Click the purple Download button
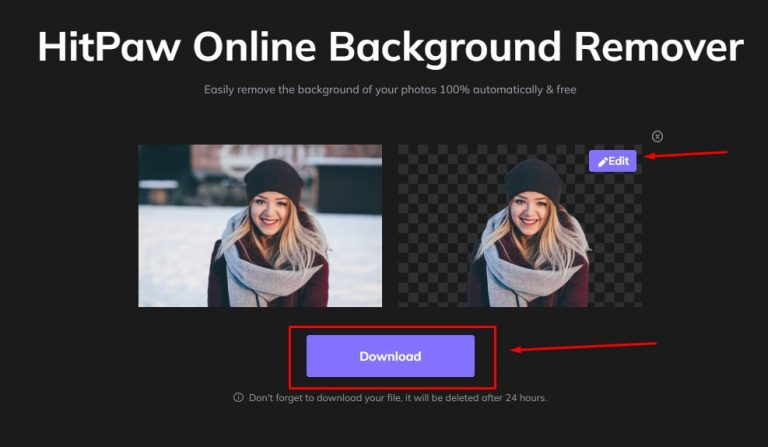The image size is (768, 447). pyautogui.click(x=390, y=356)
